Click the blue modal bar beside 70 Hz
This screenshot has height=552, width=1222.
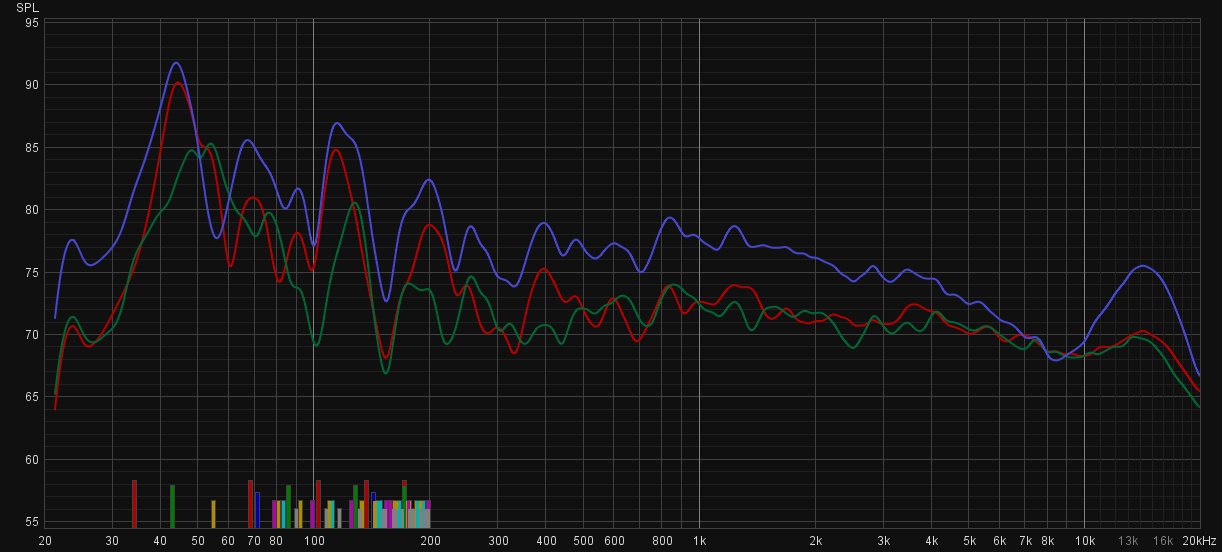click(257, 510)
